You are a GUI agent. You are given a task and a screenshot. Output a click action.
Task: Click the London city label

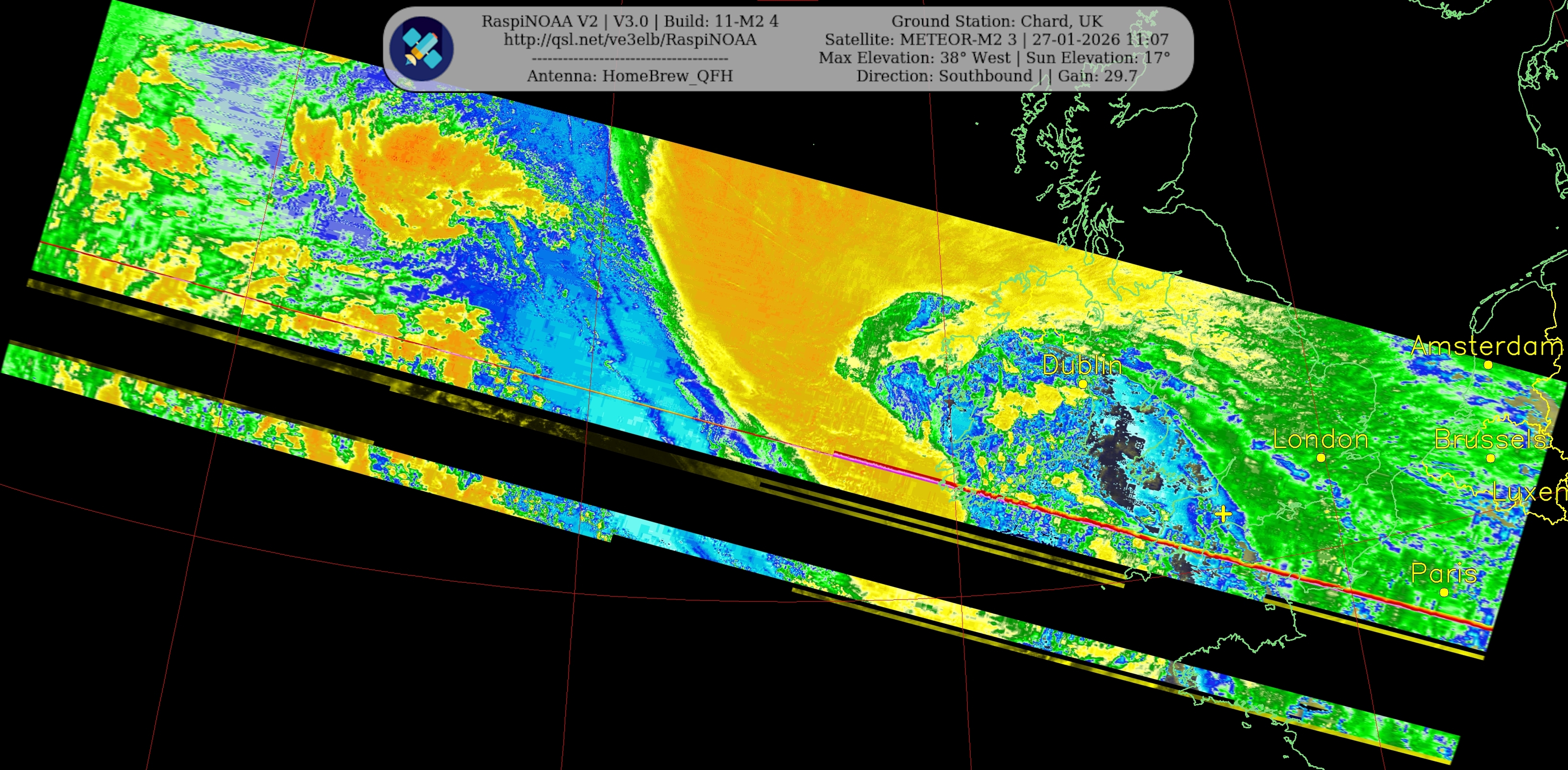tap(1320, 439)
